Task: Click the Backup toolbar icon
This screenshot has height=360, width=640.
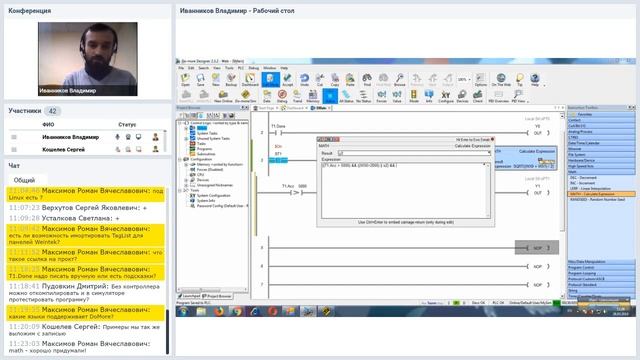Action: click(x=231, y=79)
